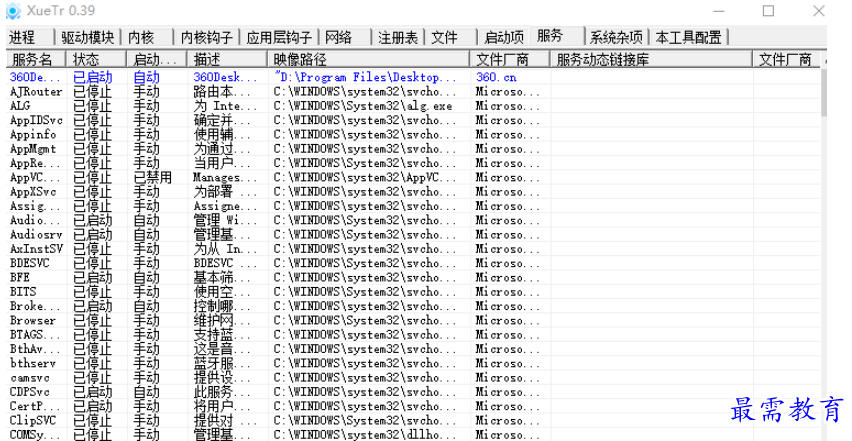Sort by the 启动... column header
The image size is (852, 441).
point(156,59)
